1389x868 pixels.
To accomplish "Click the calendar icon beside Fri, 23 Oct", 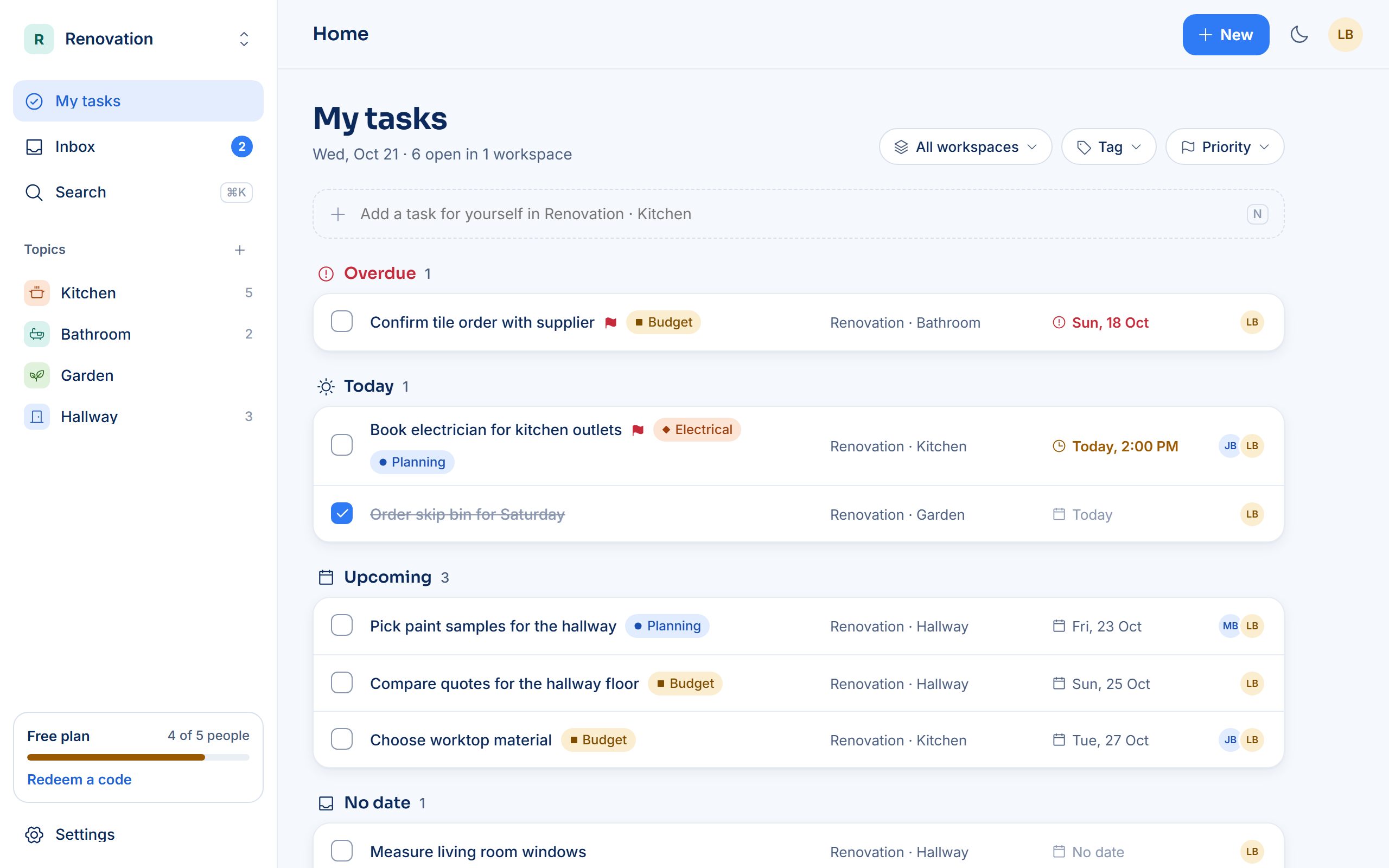I will [1059, 626].
